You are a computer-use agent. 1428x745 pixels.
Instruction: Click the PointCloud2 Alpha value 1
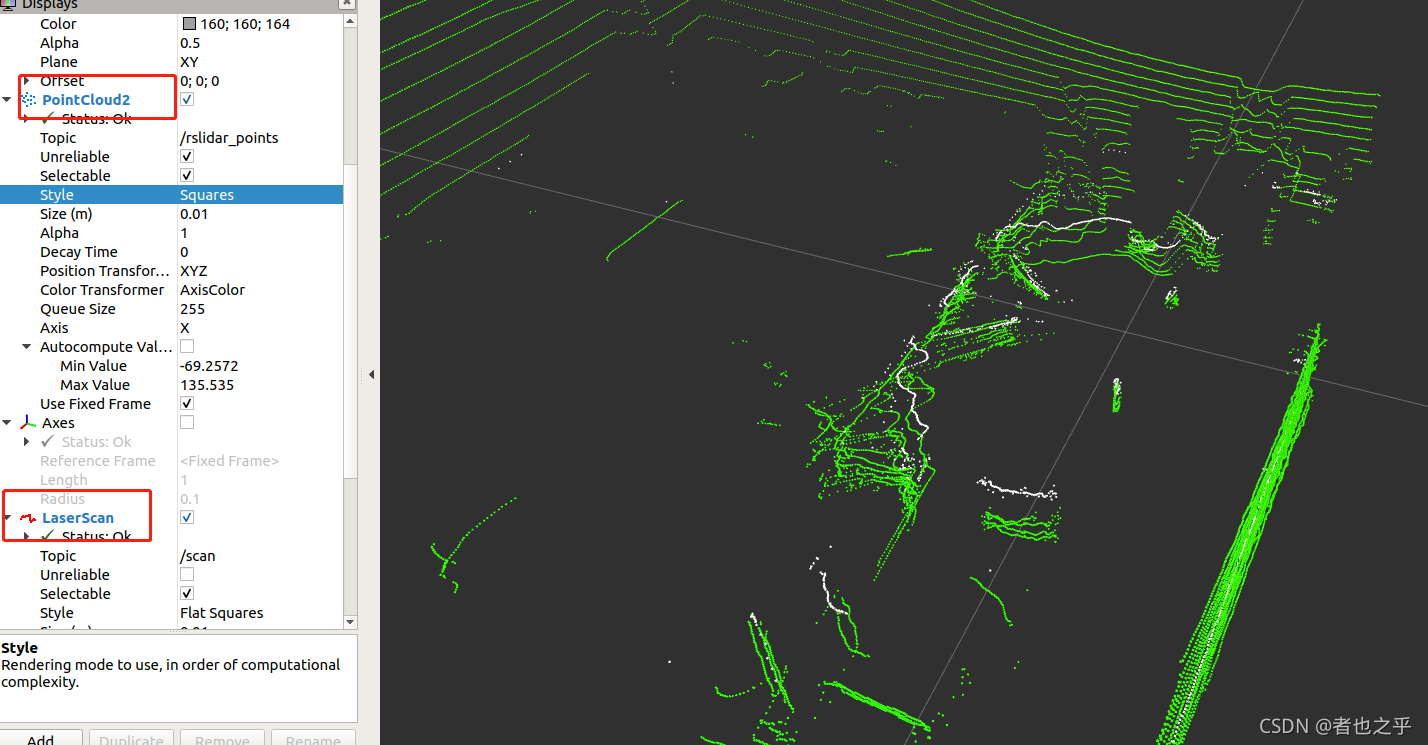pos(184,233)
